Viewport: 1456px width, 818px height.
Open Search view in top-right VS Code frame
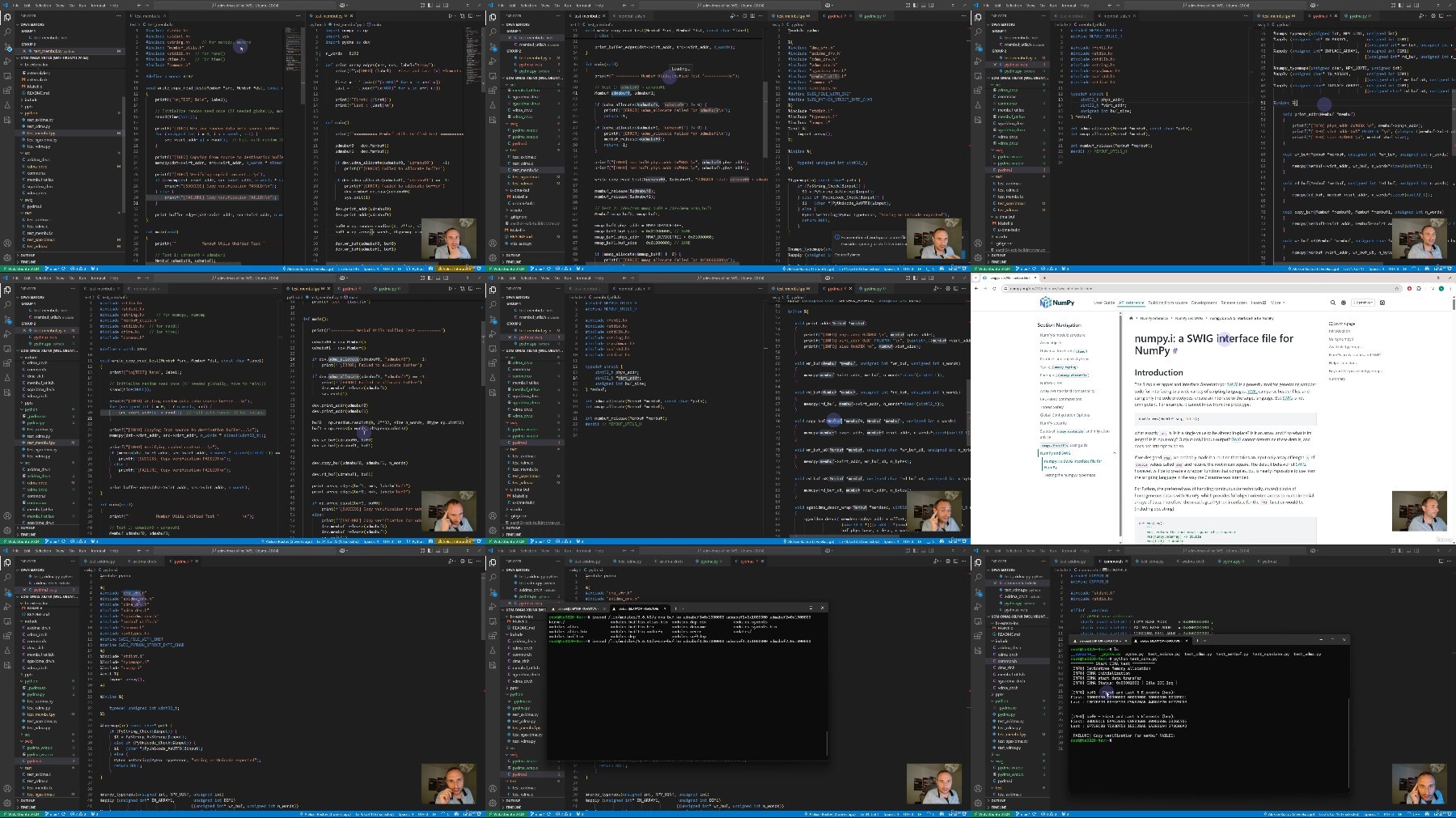click(x=978, y=32)
